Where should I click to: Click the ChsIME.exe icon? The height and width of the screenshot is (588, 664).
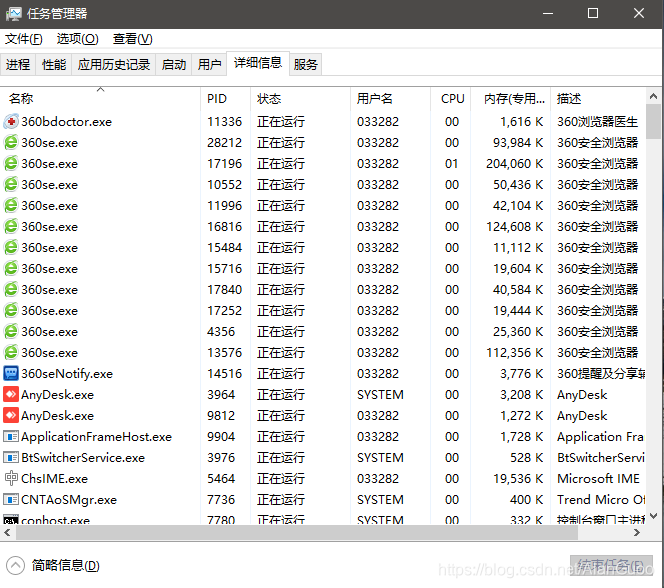(x=11, y=478)
